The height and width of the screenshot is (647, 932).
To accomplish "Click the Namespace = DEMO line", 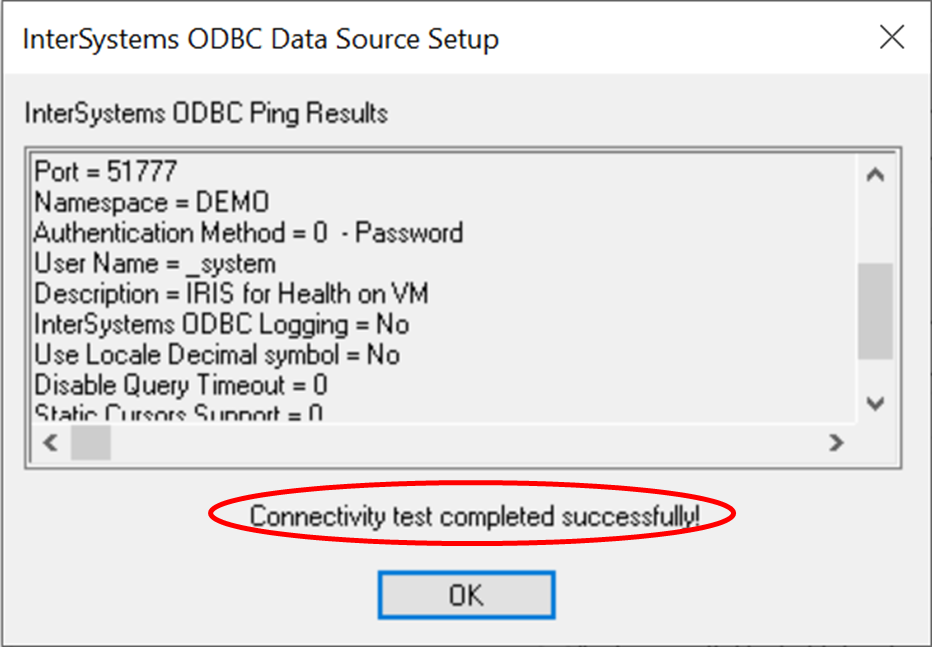I will coord(152,202).
